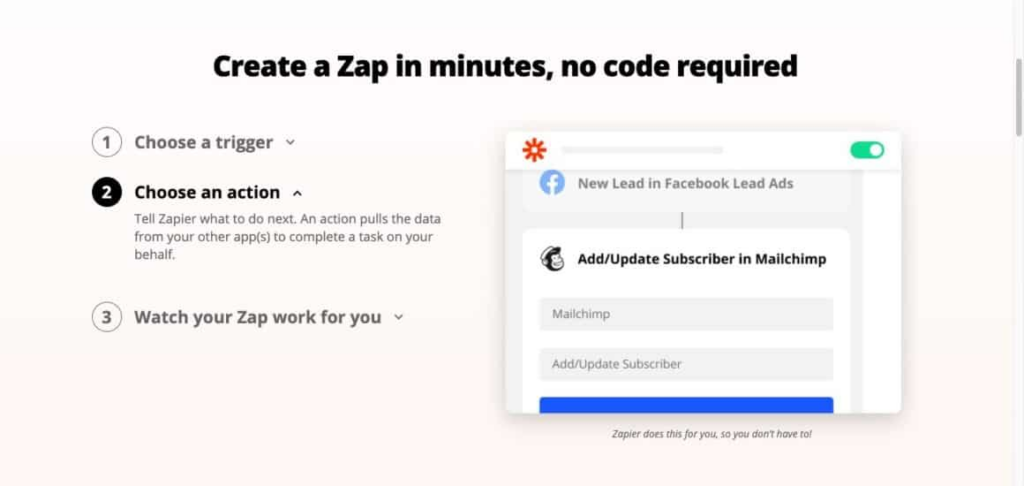Select the Choose an action heading
1024x486 pixels.
207,192
